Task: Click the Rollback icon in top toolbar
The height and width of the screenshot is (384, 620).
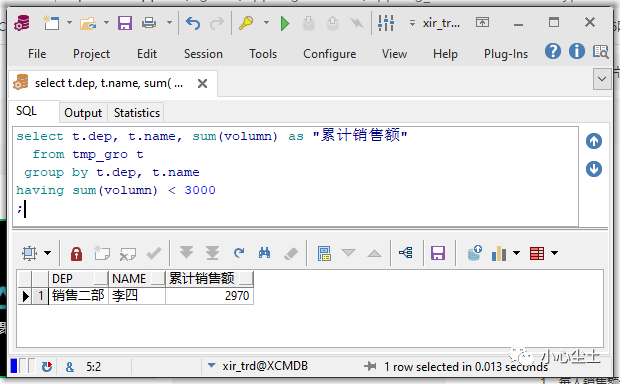Action: click(333, 23)
